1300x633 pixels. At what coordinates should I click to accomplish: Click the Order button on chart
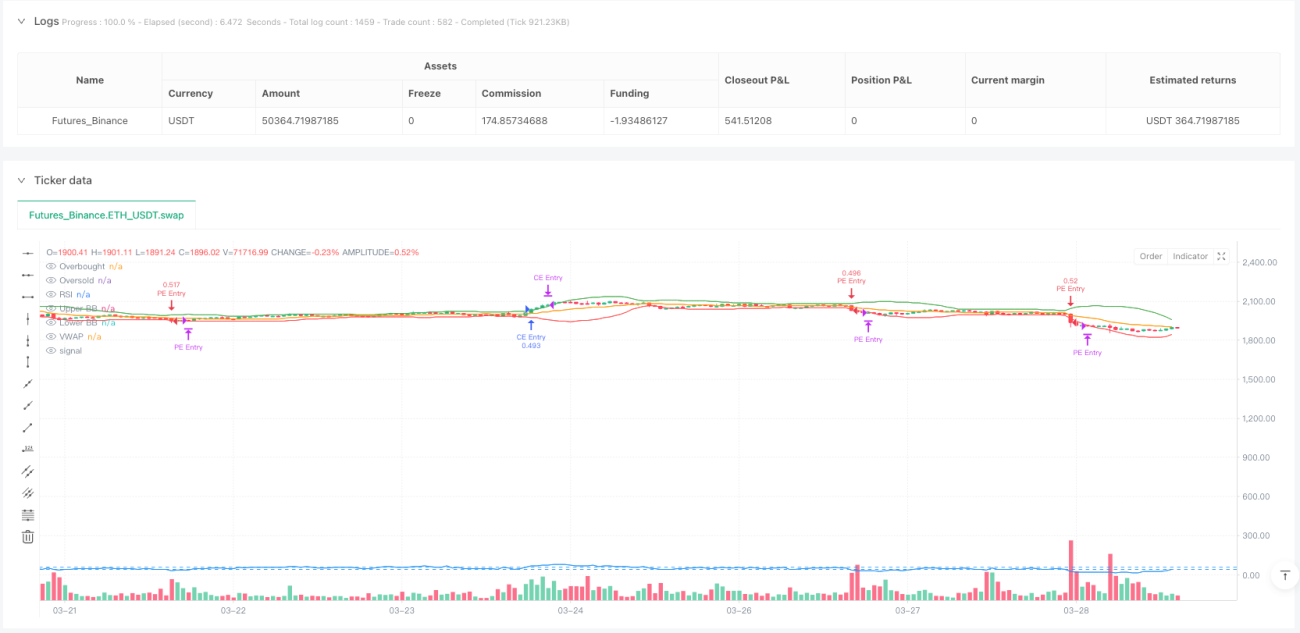click(x=1151, y=256)
